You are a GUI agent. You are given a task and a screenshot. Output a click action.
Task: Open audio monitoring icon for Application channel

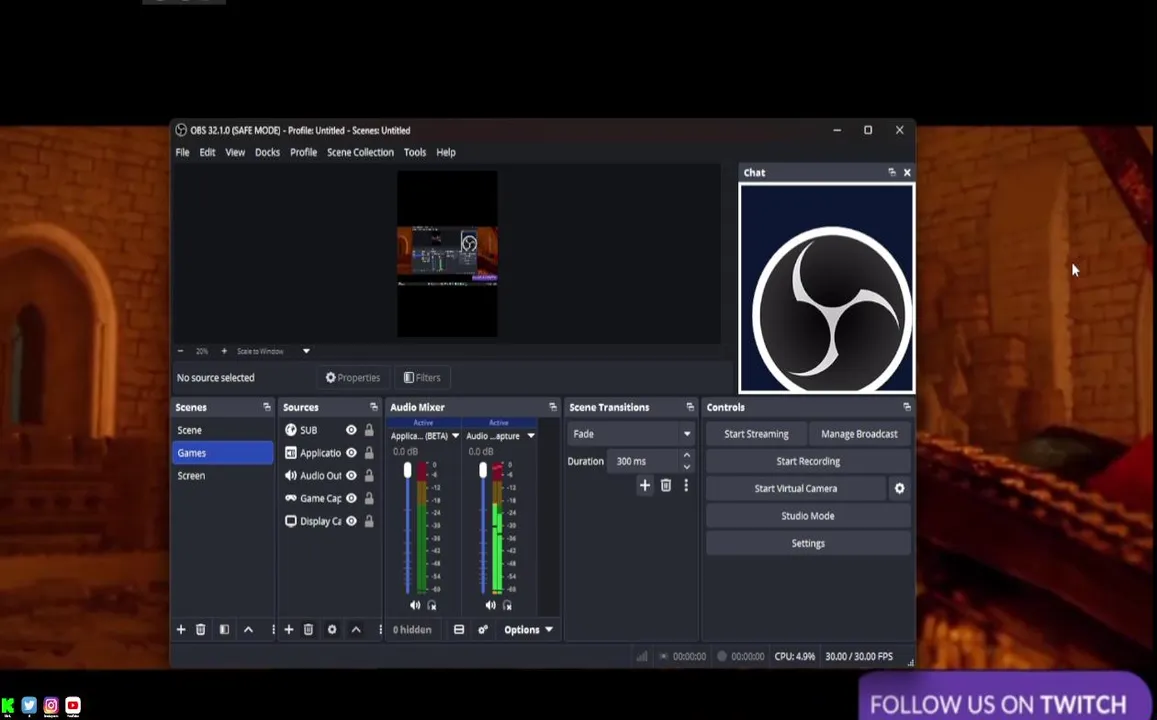(432, 605)
